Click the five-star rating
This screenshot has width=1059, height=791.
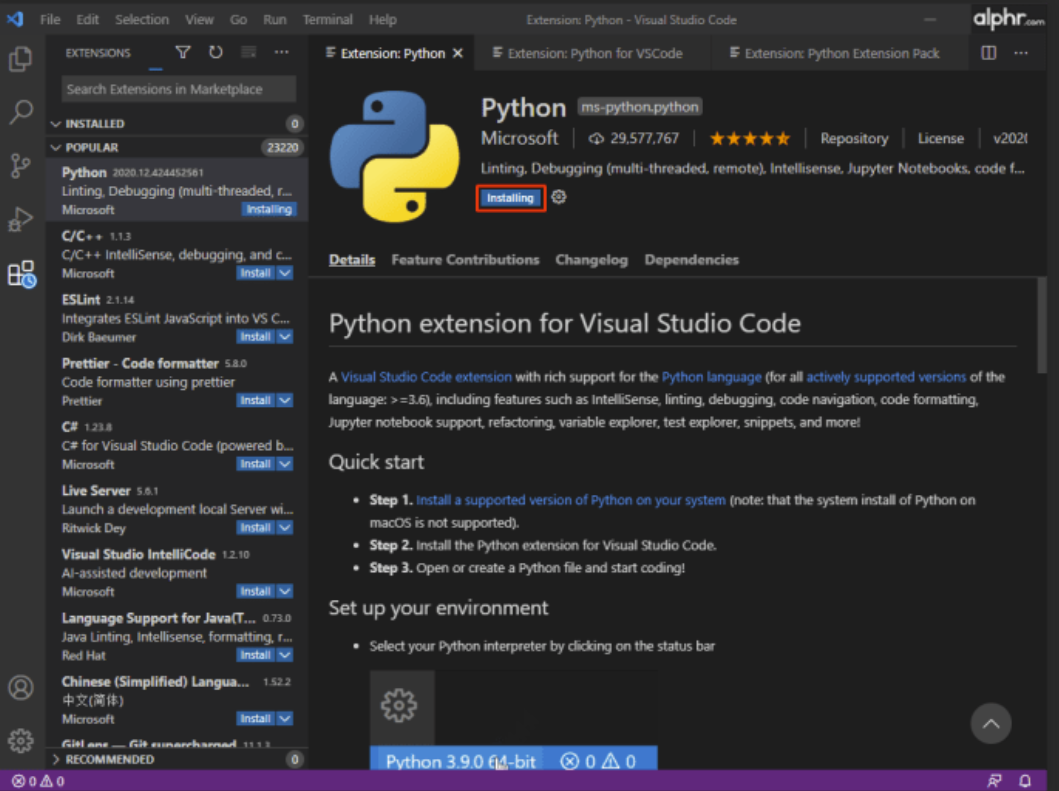750,138
